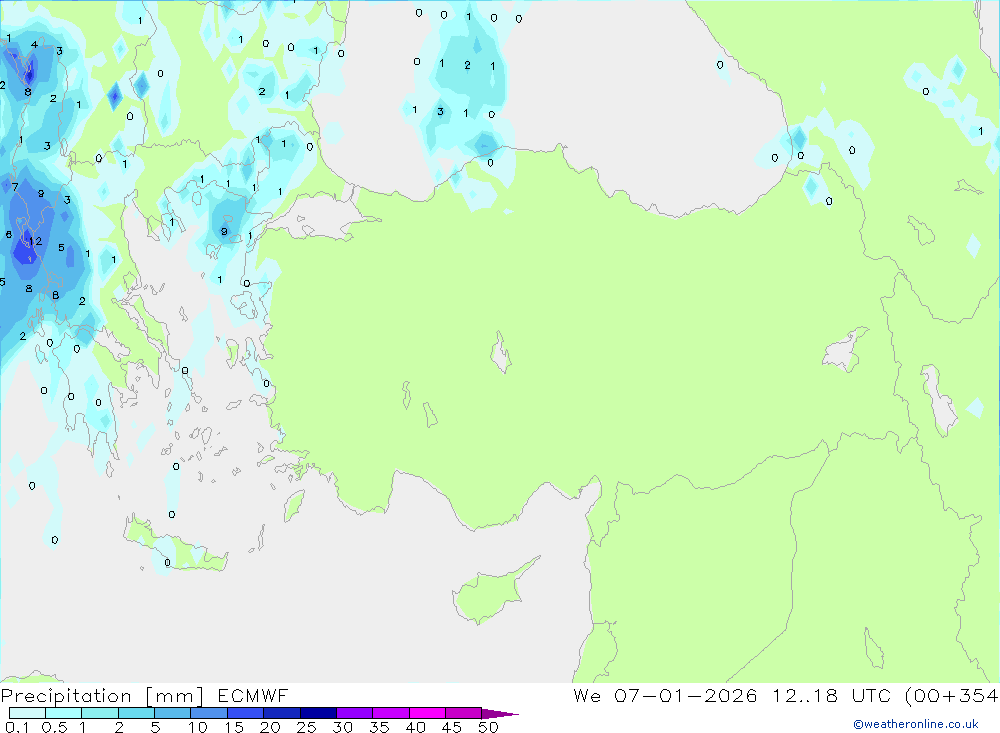Pick the legend swatch between 10 and 15

[209, 713]
